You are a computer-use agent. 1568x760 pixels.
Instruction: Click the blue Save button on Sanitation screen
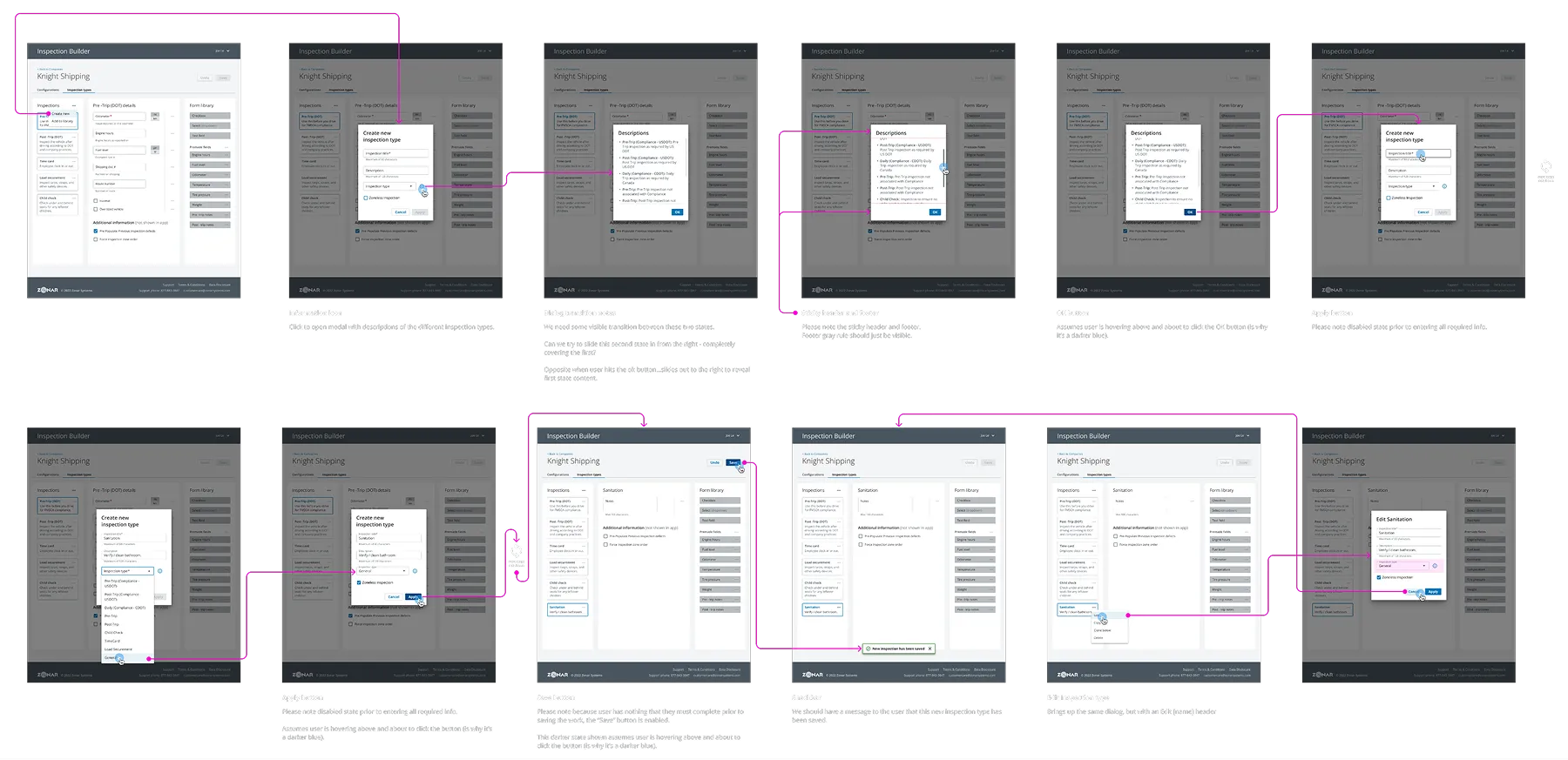click(733, 462)
